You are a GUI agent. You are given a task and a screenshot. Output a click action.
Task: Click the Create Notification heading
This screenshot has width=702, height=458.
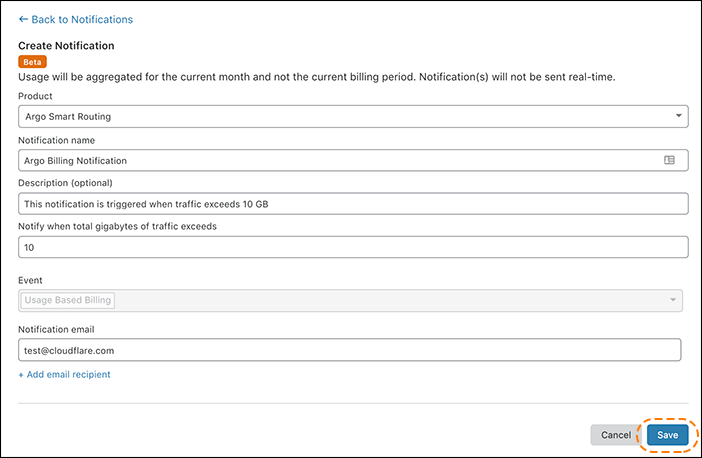point(66,45)
